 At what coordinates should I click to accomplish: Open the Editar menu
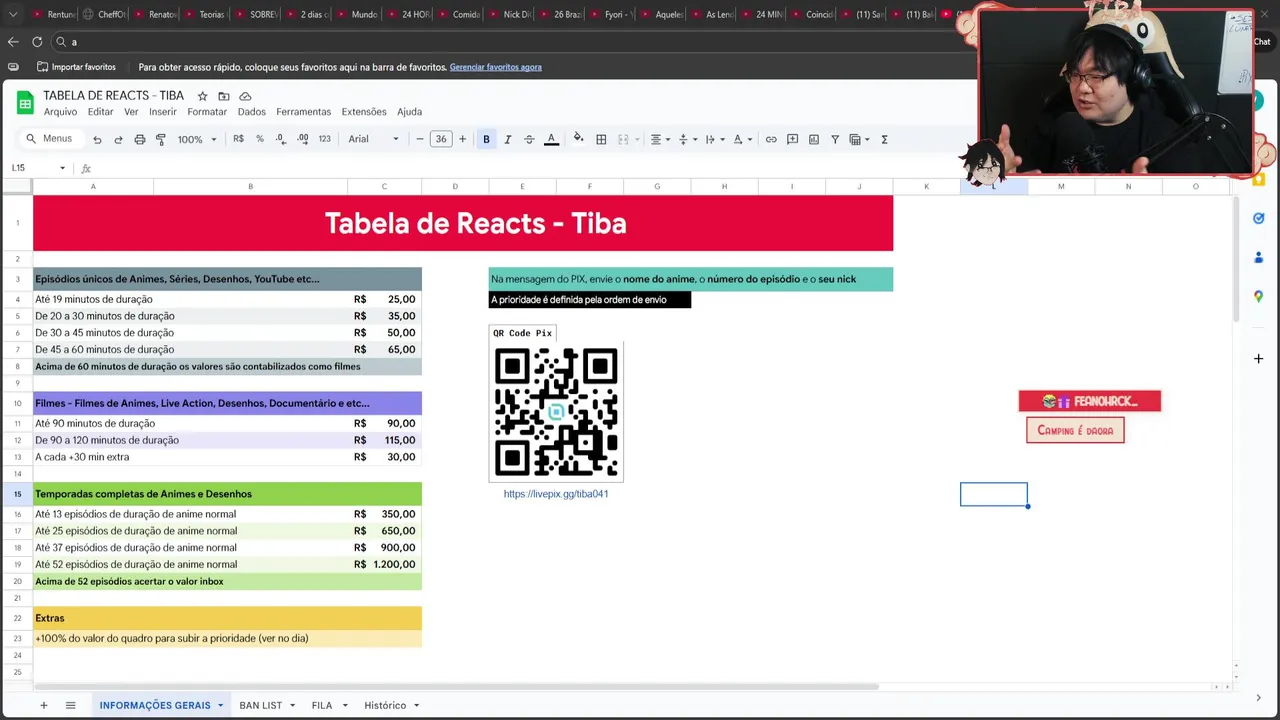[100, 112]
